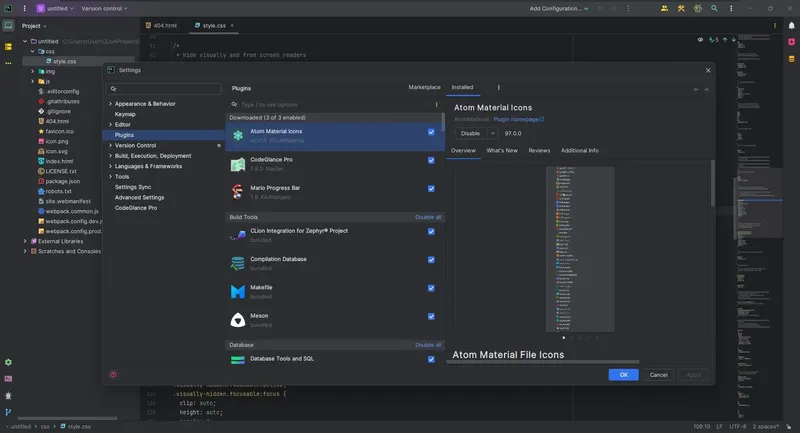Click the Settings help question mark icon
Image resolution: width=800 pixels, height=433 pixels.
tap(113, 375)
